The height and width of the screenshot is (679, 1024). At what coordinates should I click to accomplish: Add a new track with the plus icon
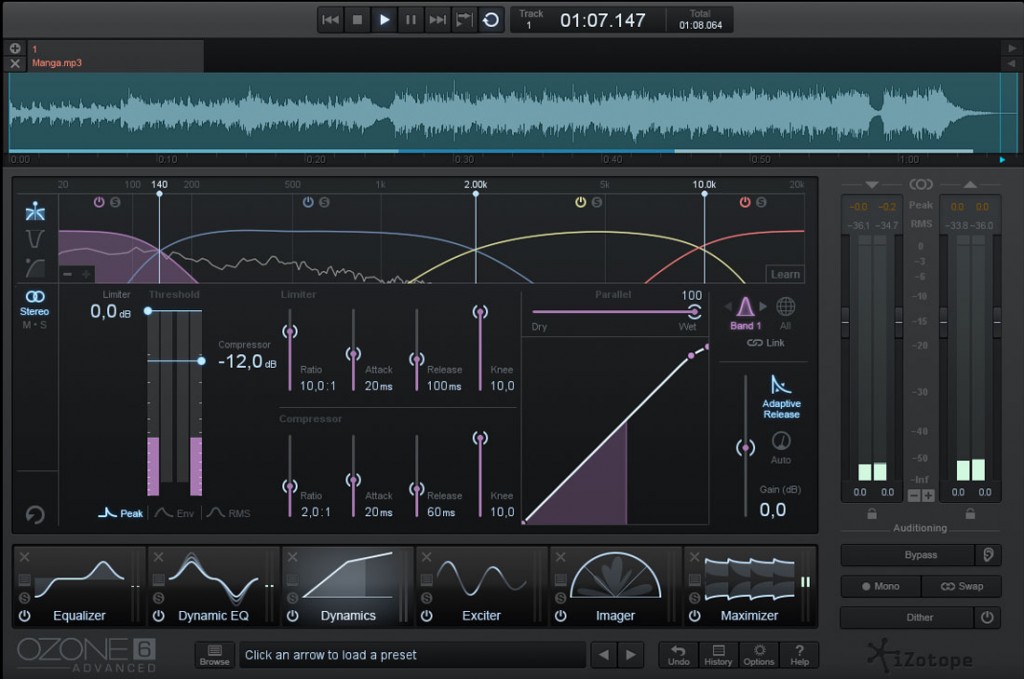coord(15,48)
